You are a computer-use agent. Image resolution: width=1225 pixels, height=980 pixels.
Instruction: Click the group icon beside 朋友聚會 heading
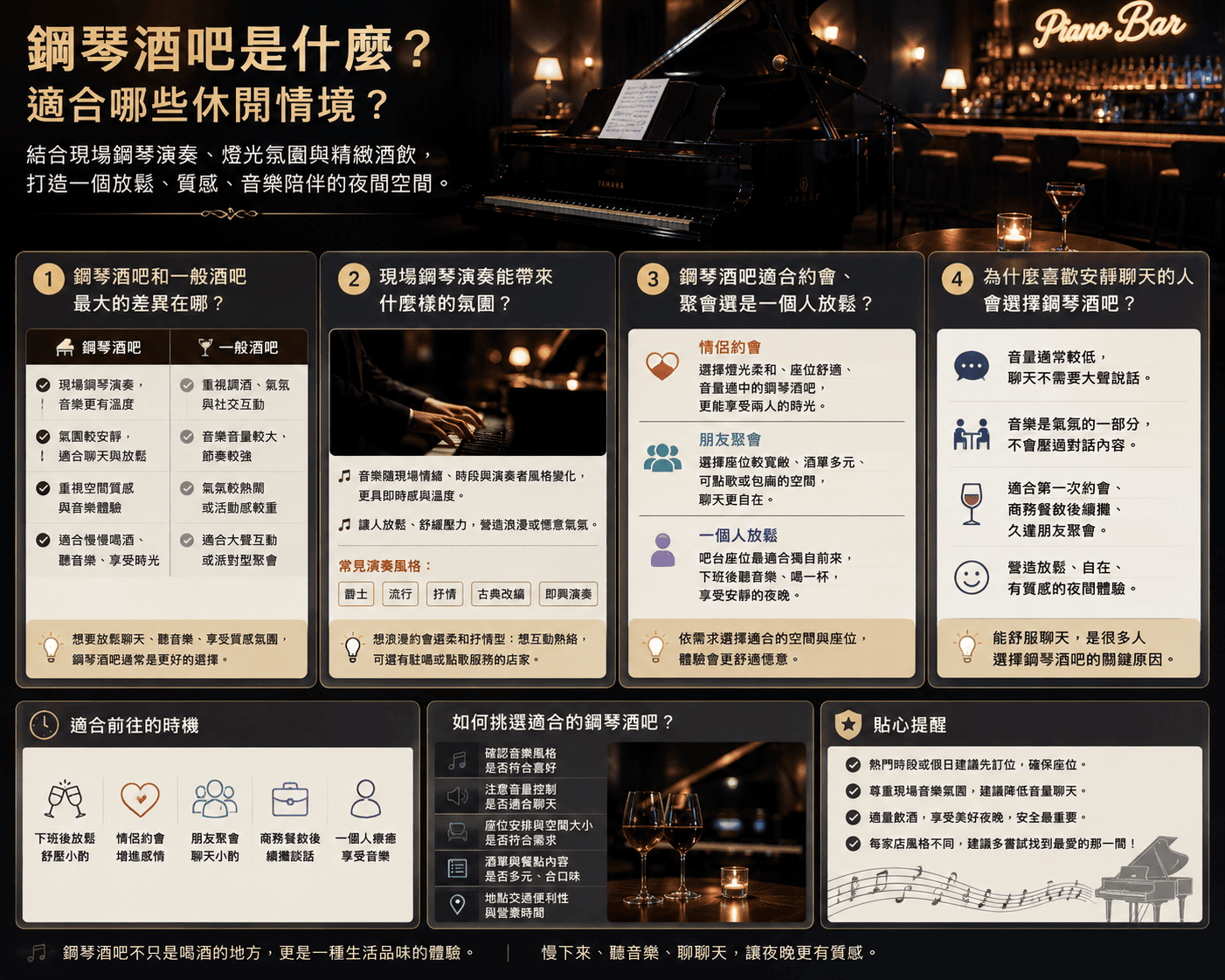(x=662, y=457)
